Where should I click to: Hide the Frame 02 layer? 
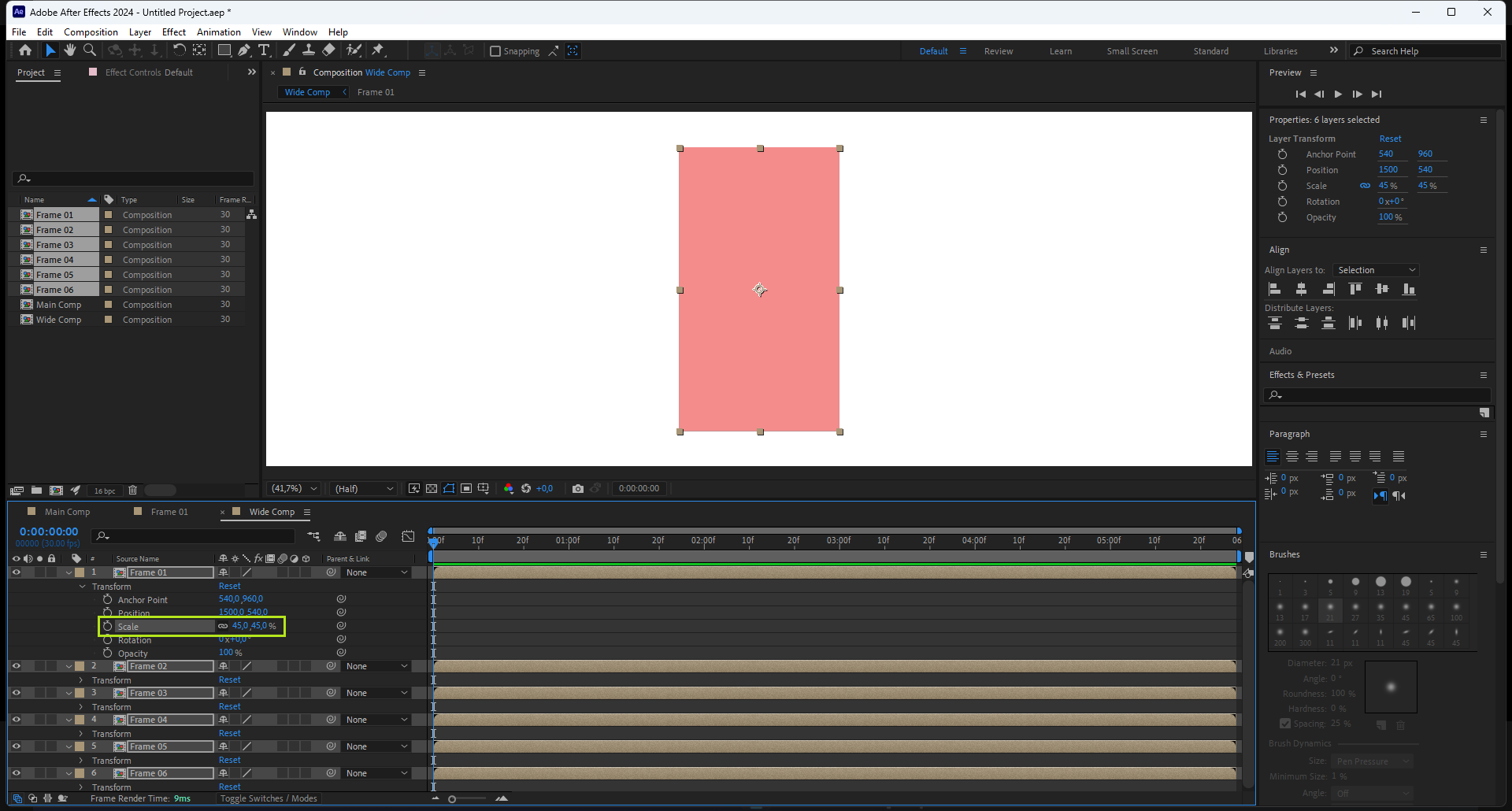(16, 666)
